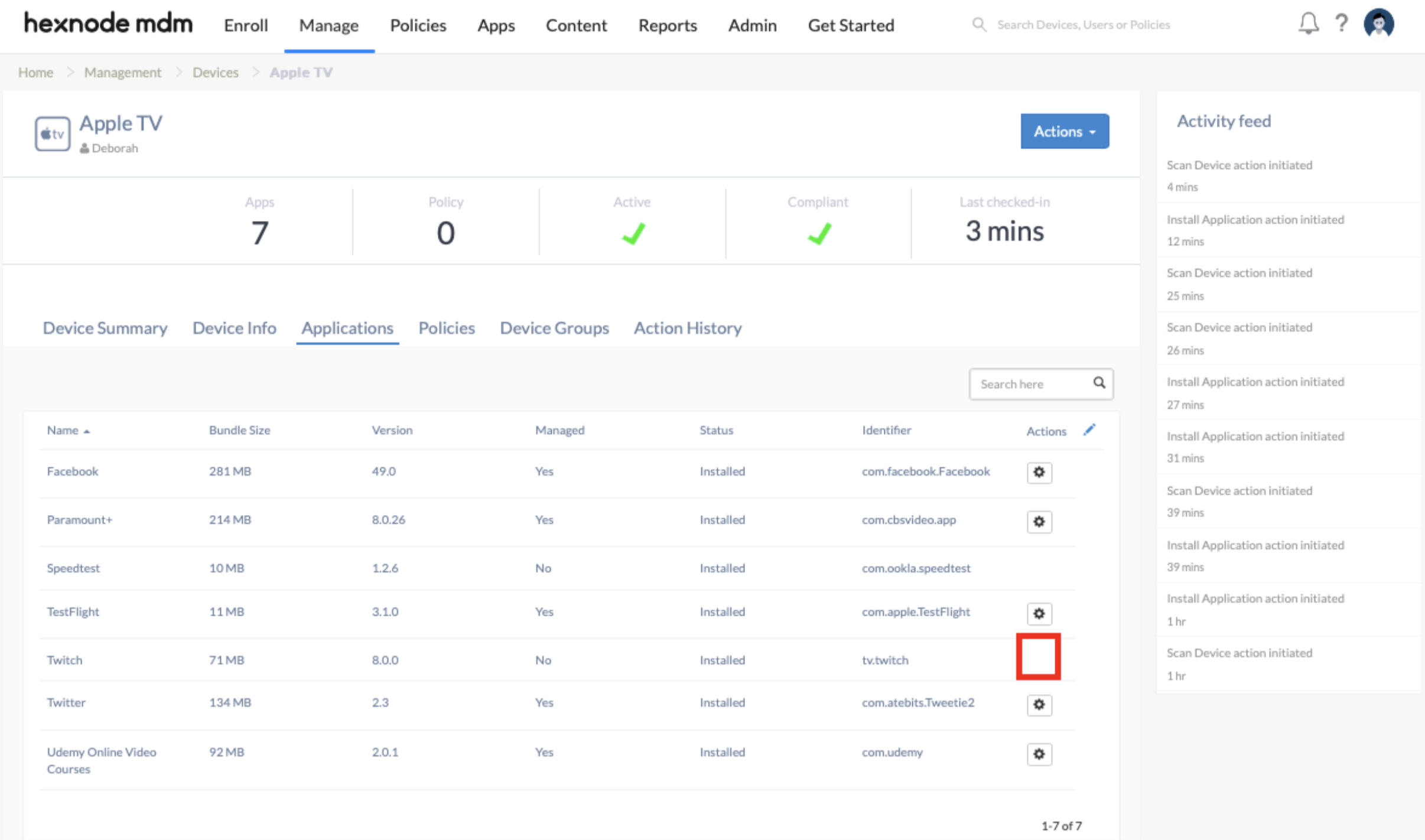Open the Facebook app entry
Viewport: 1425px width, 840px height.
[x=73, y=471]
